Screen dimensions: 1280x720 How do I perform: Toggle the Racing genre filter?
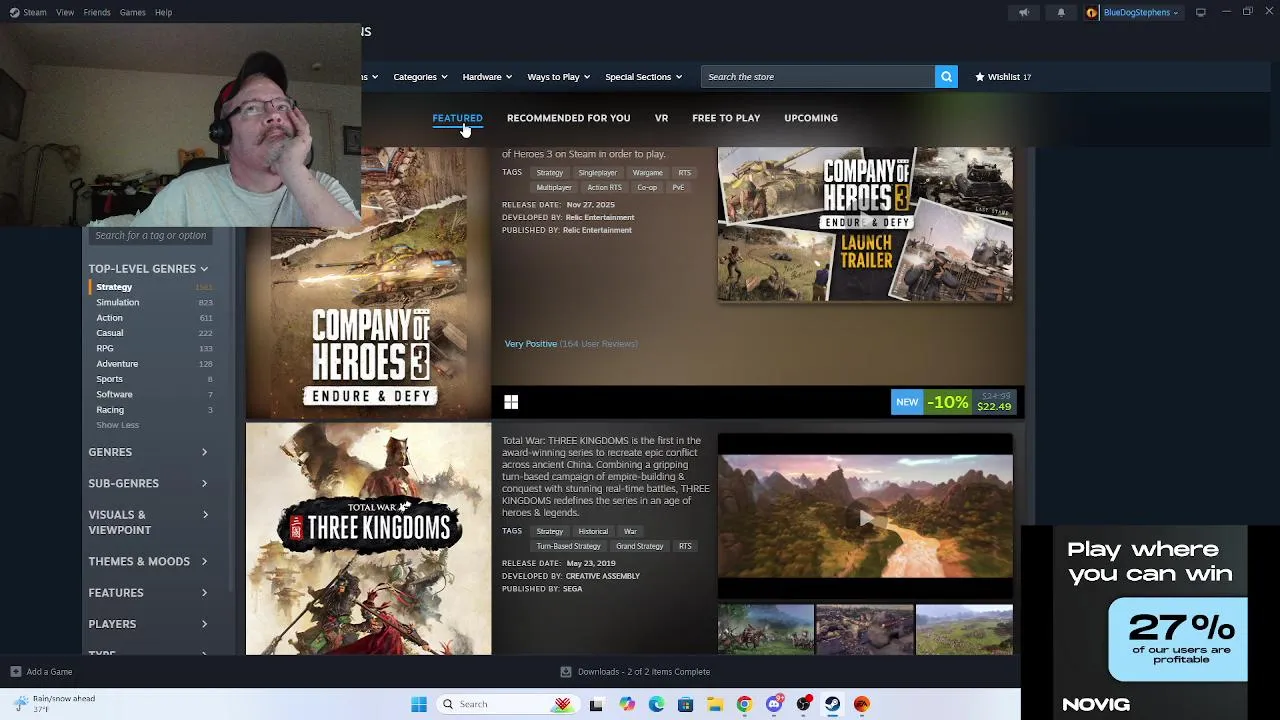(152, 410)
